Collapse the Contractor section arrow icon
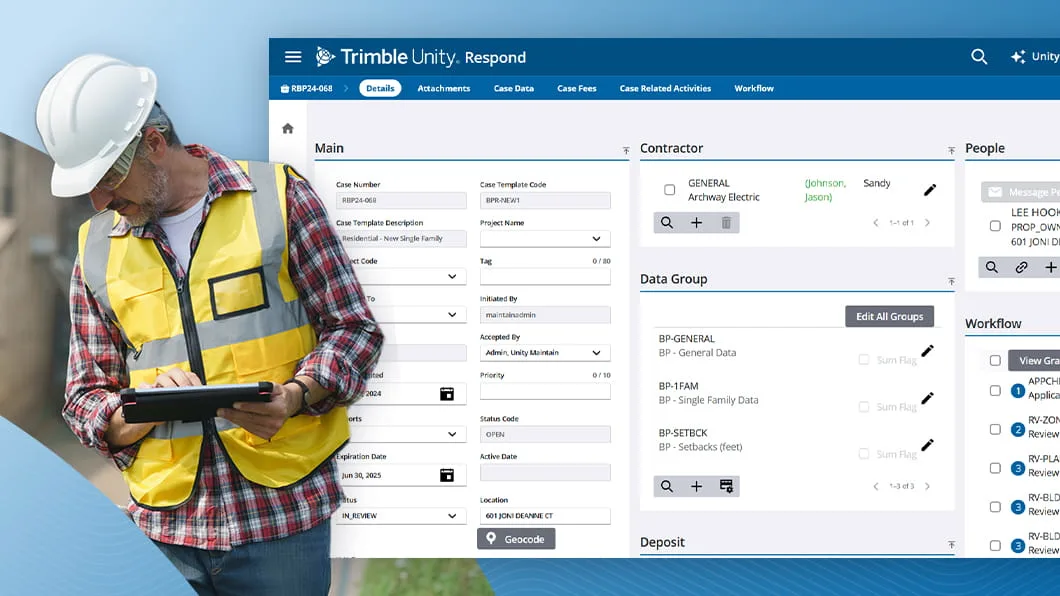This screenshot has width=1060, height=596. click(x=951, y=150)
